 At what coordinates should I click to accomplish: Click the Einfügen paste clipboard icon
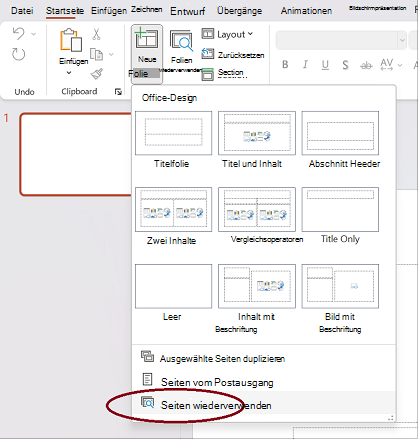coord(70,40)
